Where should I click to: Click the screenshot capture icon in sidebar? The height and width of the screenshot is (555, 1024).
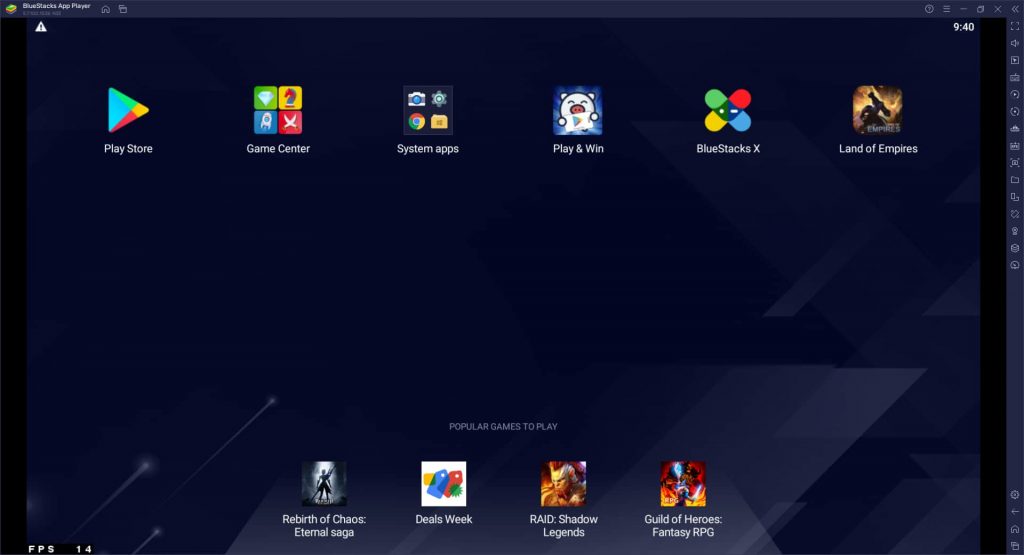tap(1015, 163)
